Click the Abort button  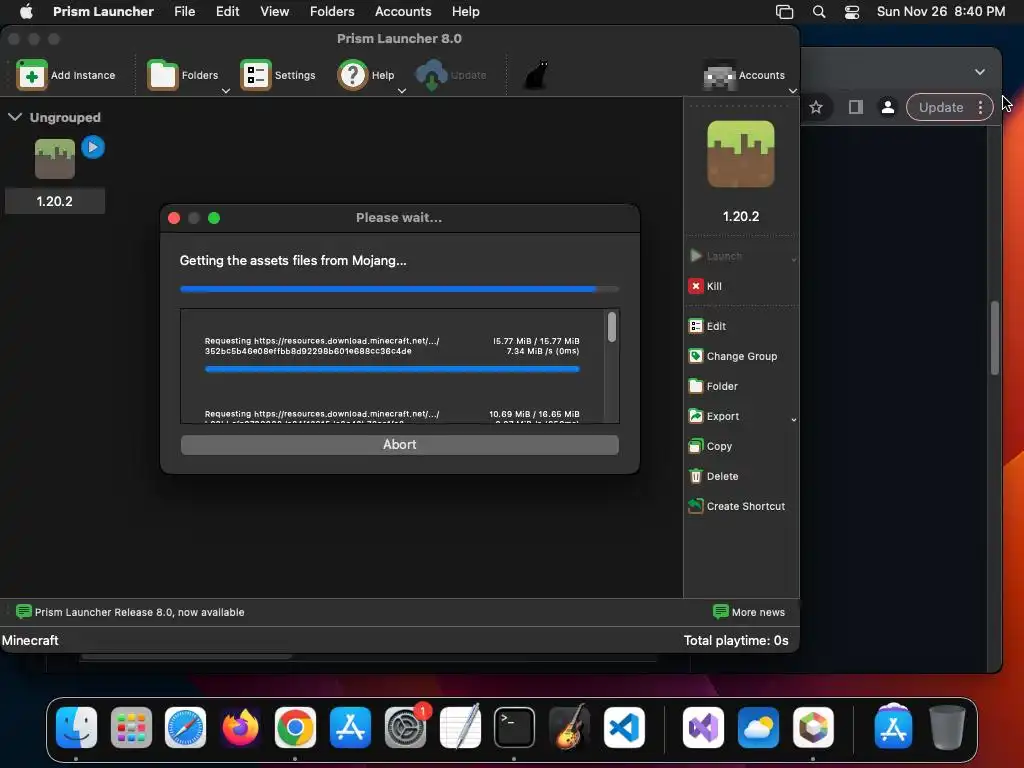tap(400, 445)
